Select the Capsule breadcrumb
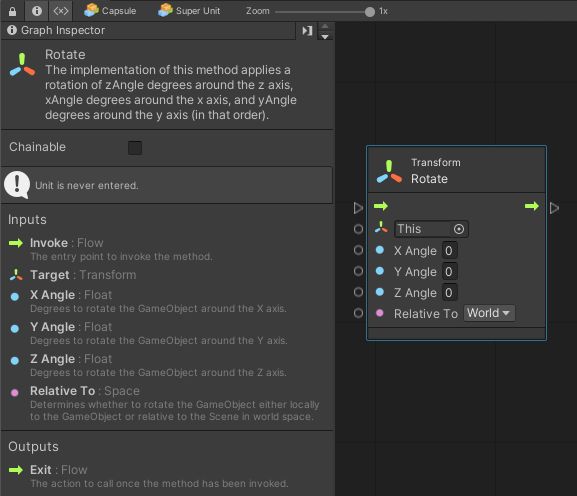Screen dimensions: 577x496 pos(110,11)
